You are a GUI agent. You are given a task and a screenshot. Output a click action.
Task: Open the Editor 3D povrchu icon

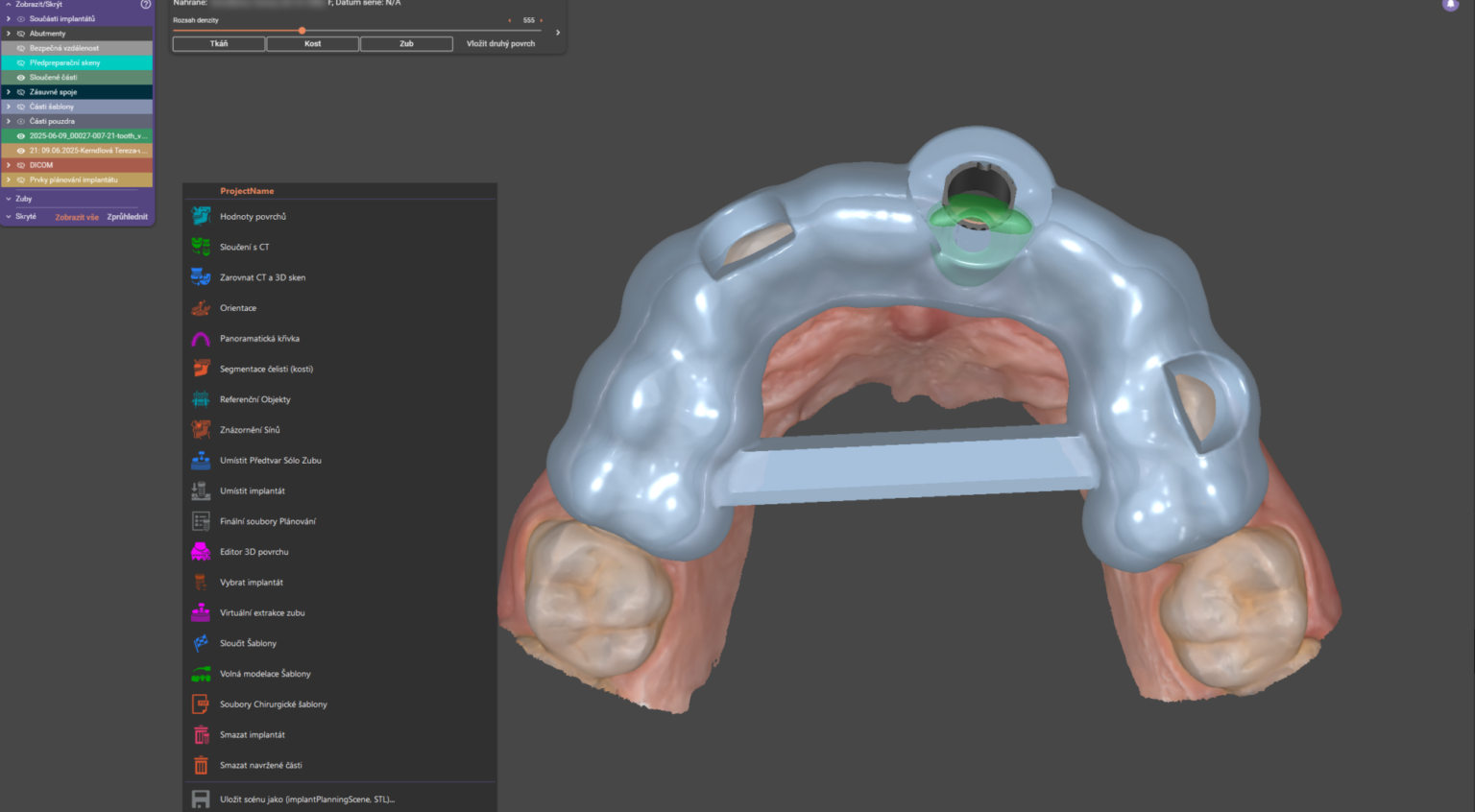click(201, 552)
